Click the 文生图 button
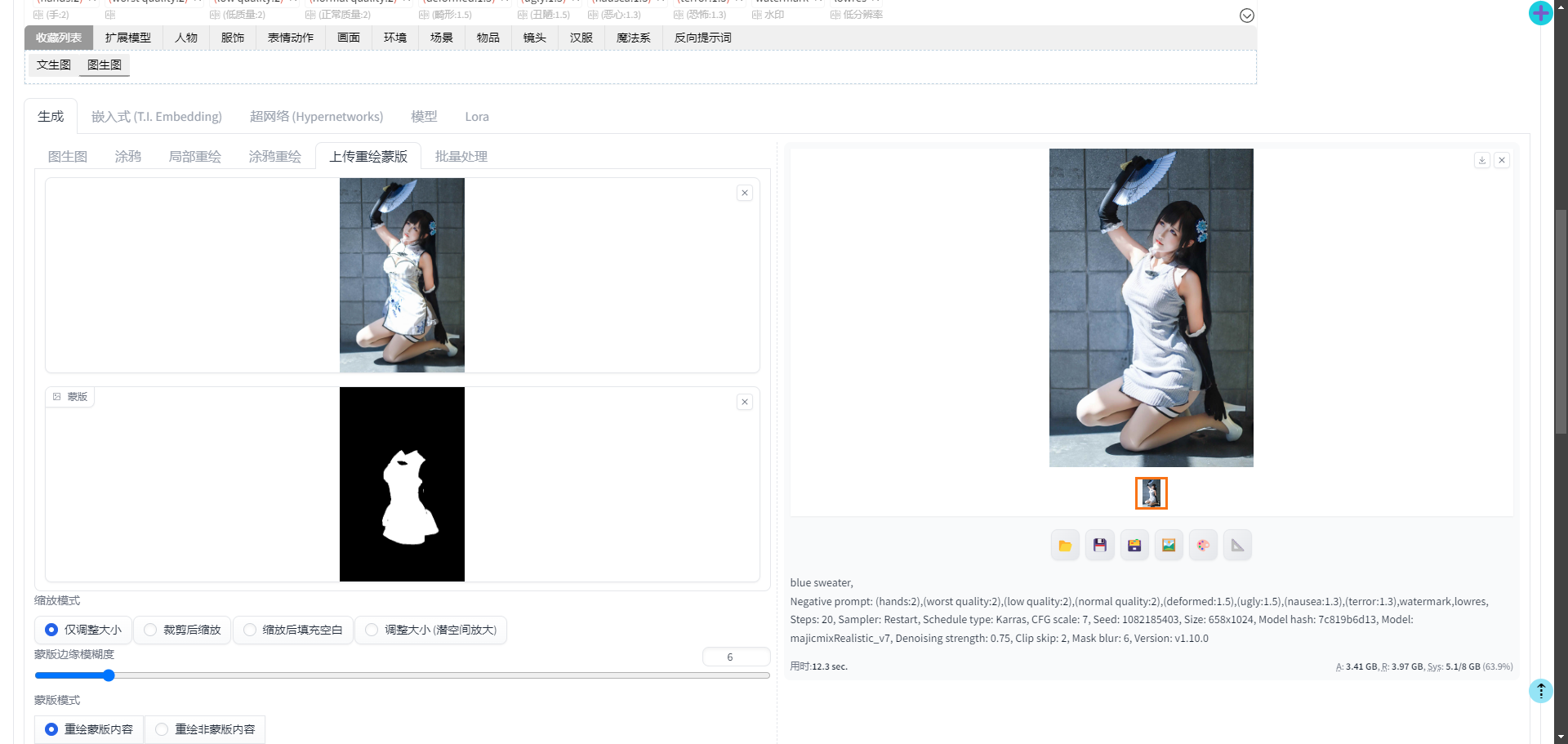Screen dimensions: 1568x744 pos(54,65)
